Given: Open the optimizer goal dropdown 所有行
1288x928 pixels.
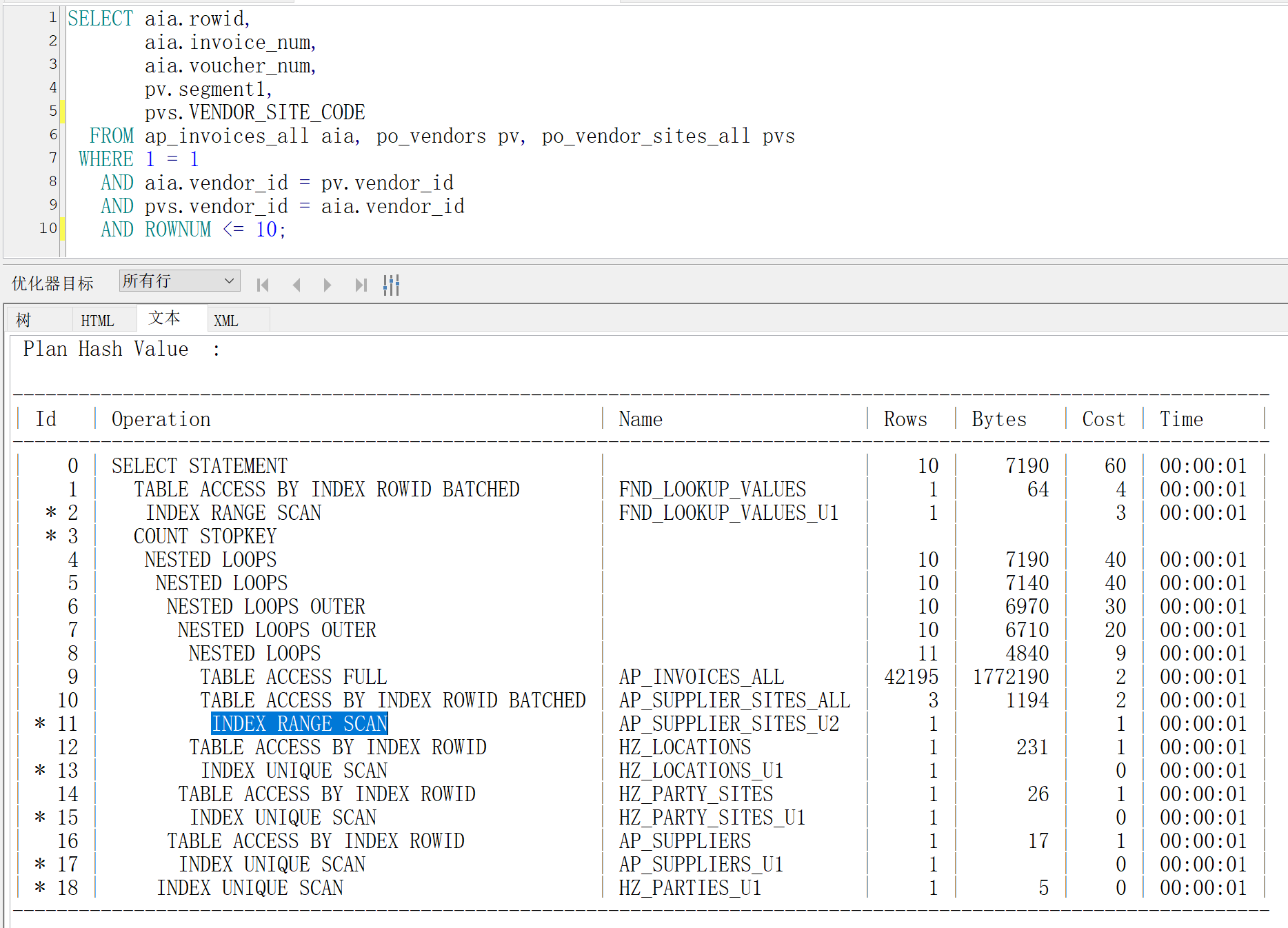Looking at the screenshot, I should pyautogui.click(x=179, y=281).
